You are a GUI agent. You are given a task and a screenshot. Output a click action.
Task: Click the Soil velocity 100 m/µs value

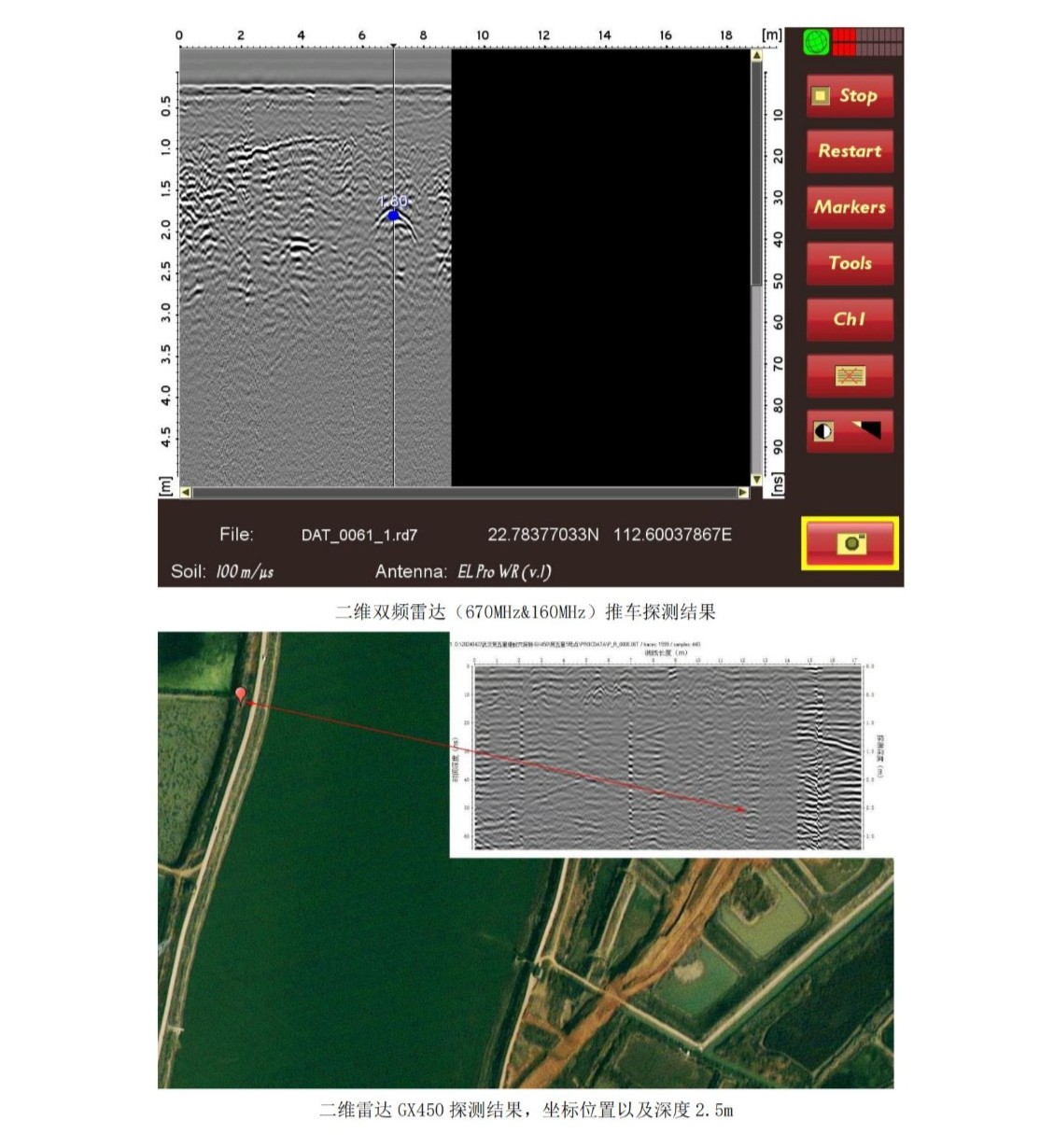(x=245, y=572)
